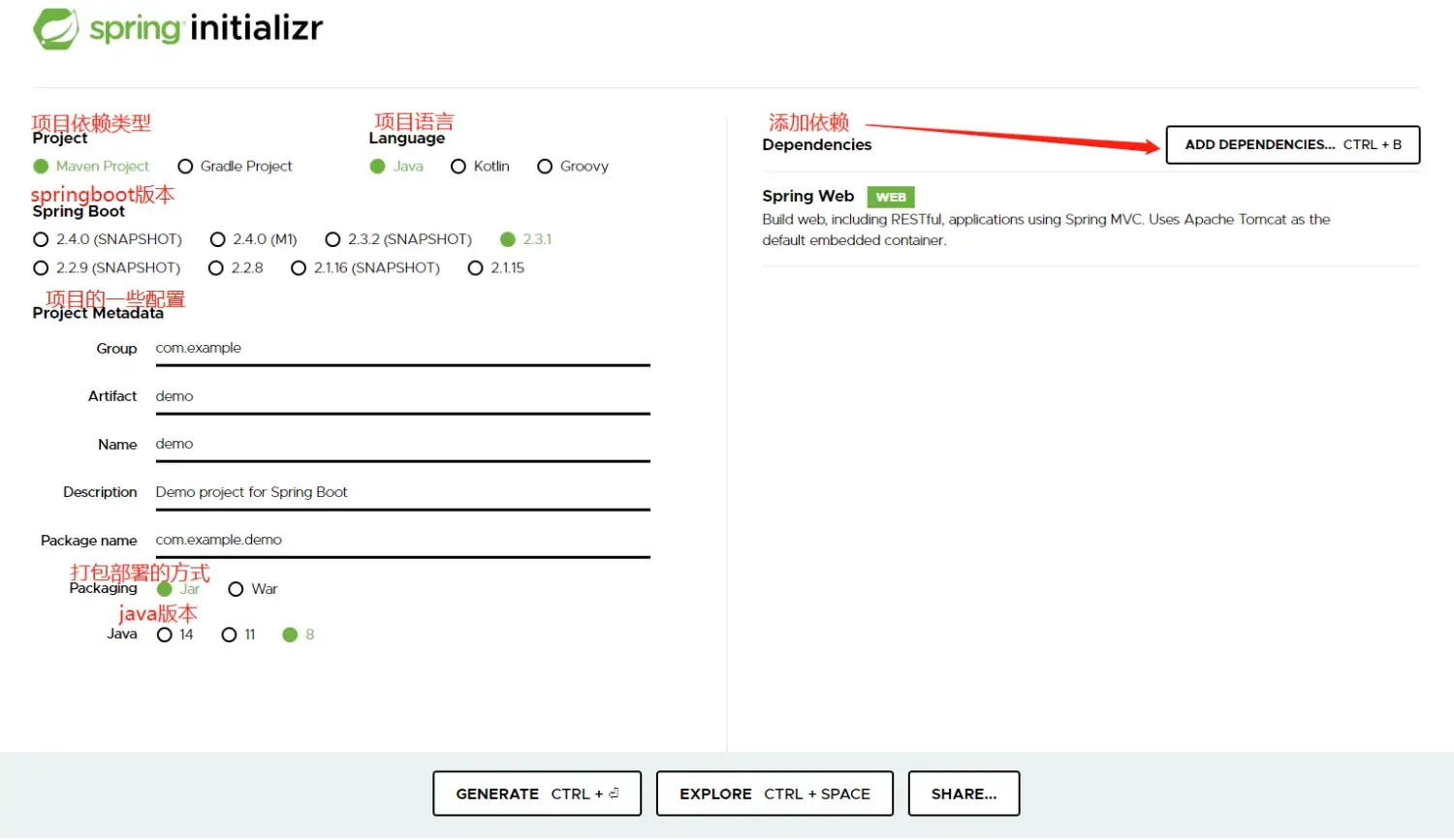Select Gradle Project option

pyautogui.click(x=185, y=167)
